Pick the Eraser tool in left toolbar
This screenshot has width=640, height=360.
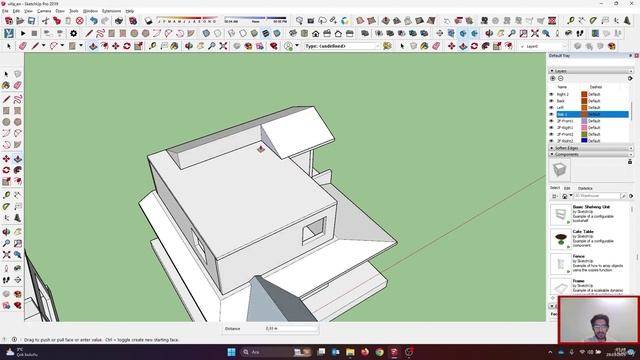[x=18, y=85]
